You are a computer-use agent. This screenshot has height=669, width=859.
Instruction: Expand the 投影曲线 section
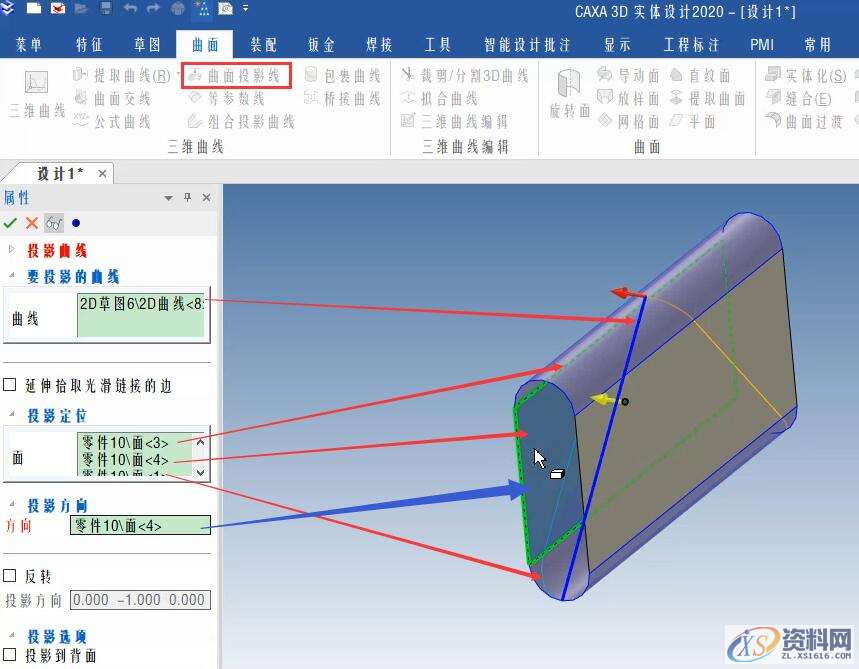tap(10, 247)
